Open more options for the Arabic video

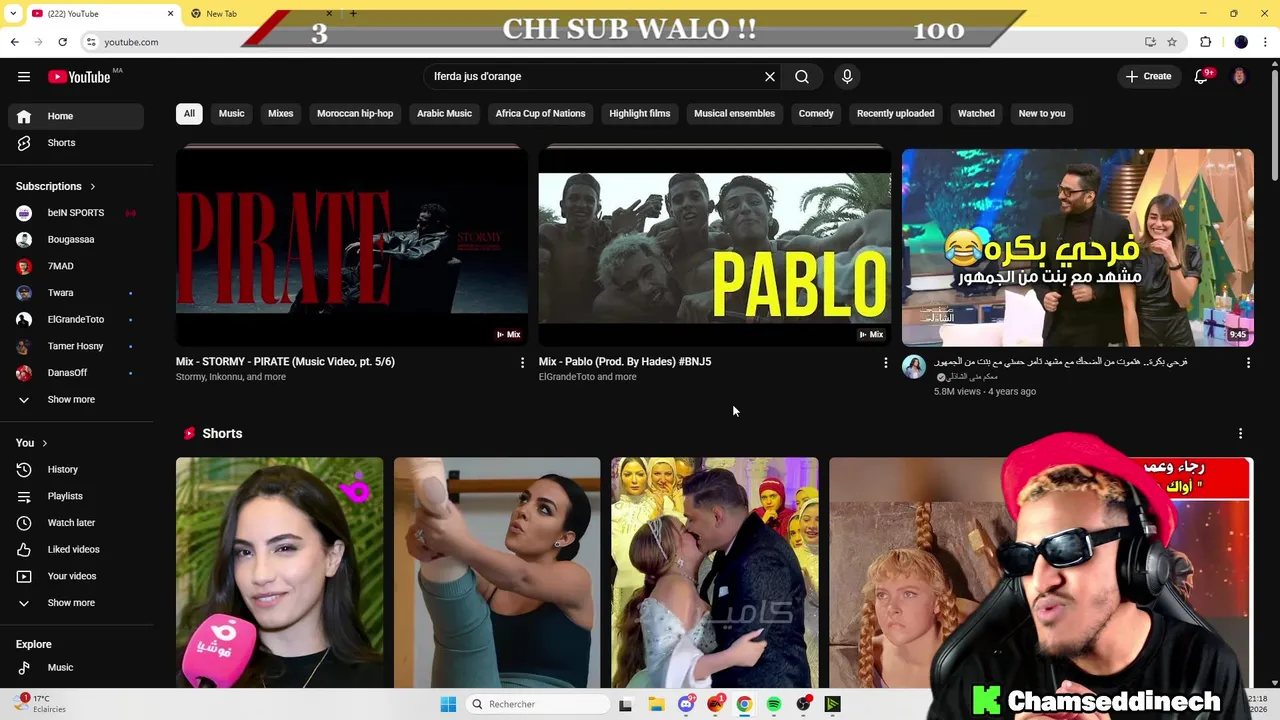click(1248, 363)
